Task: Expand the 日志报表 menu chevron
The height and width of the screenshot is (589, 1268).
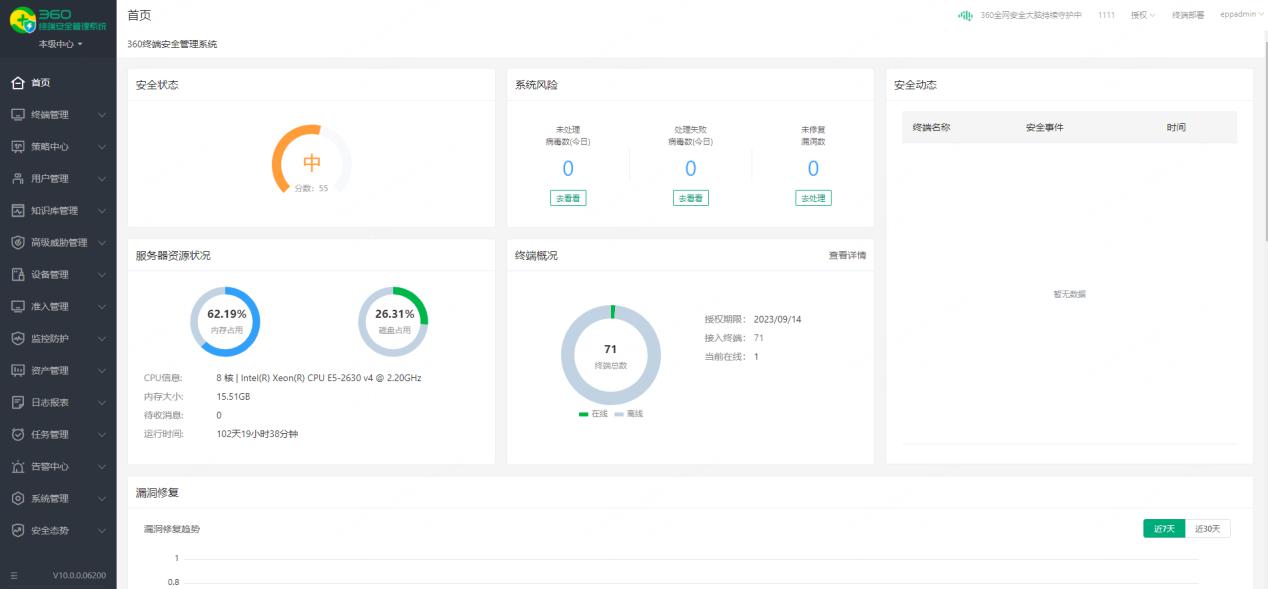Action: point(102,403)
